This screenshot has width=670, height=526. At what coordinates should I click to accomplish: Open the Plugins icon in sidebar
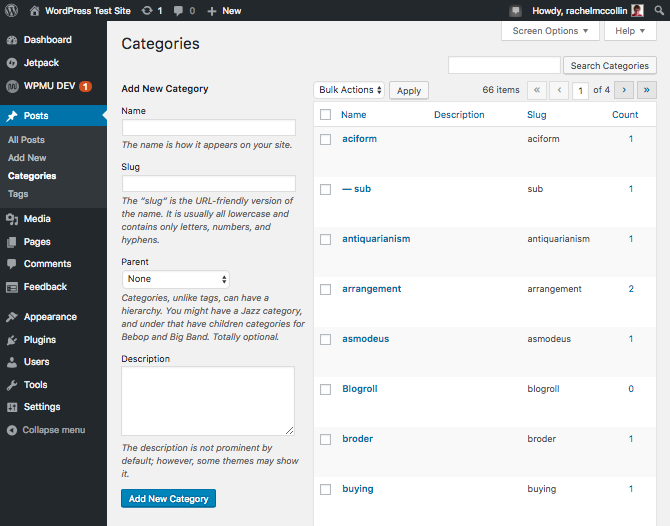click(x=12, y=340)
